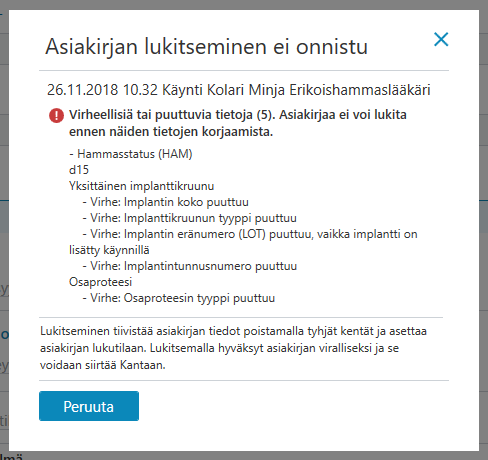Click the 'Hammasstatus (HAM)' entry
Screen dimensions: 488x460
[131, 154]
